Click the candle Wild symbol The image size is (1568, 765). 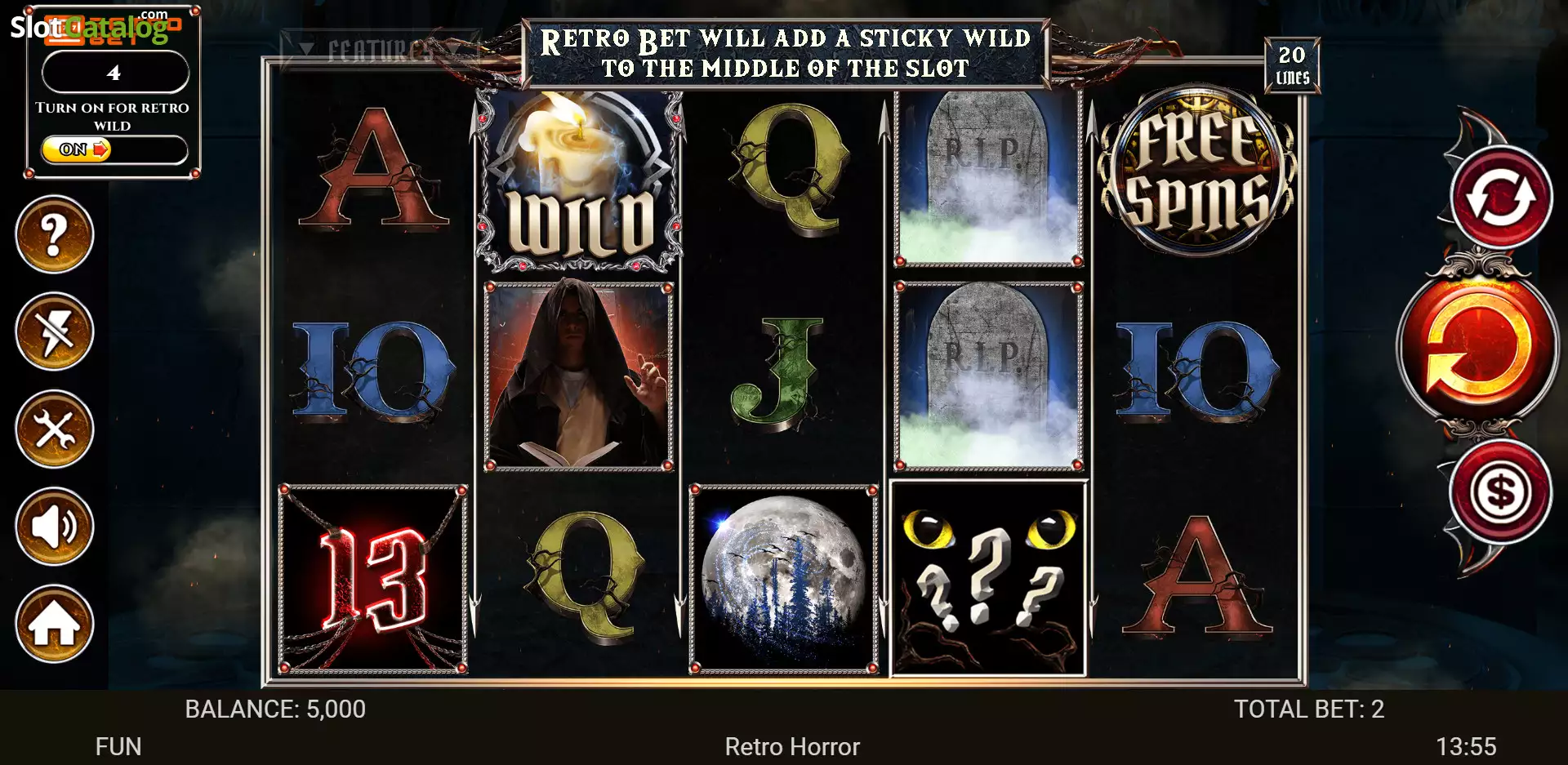tap(580, 181)
